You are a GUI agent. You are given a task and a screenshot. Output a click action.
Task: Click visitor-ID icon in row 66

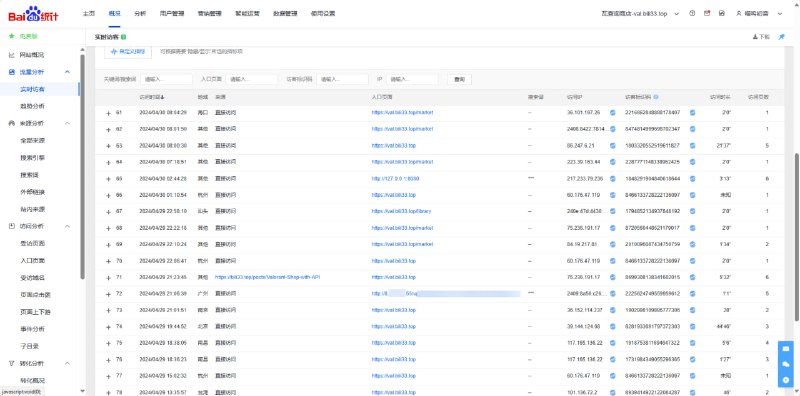click(692, 195)
